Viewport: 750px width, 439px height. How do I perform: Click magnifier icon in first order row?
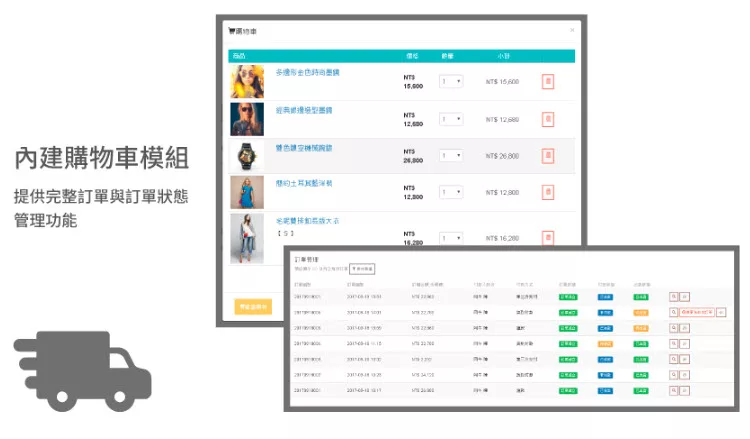tap(674, 297)
